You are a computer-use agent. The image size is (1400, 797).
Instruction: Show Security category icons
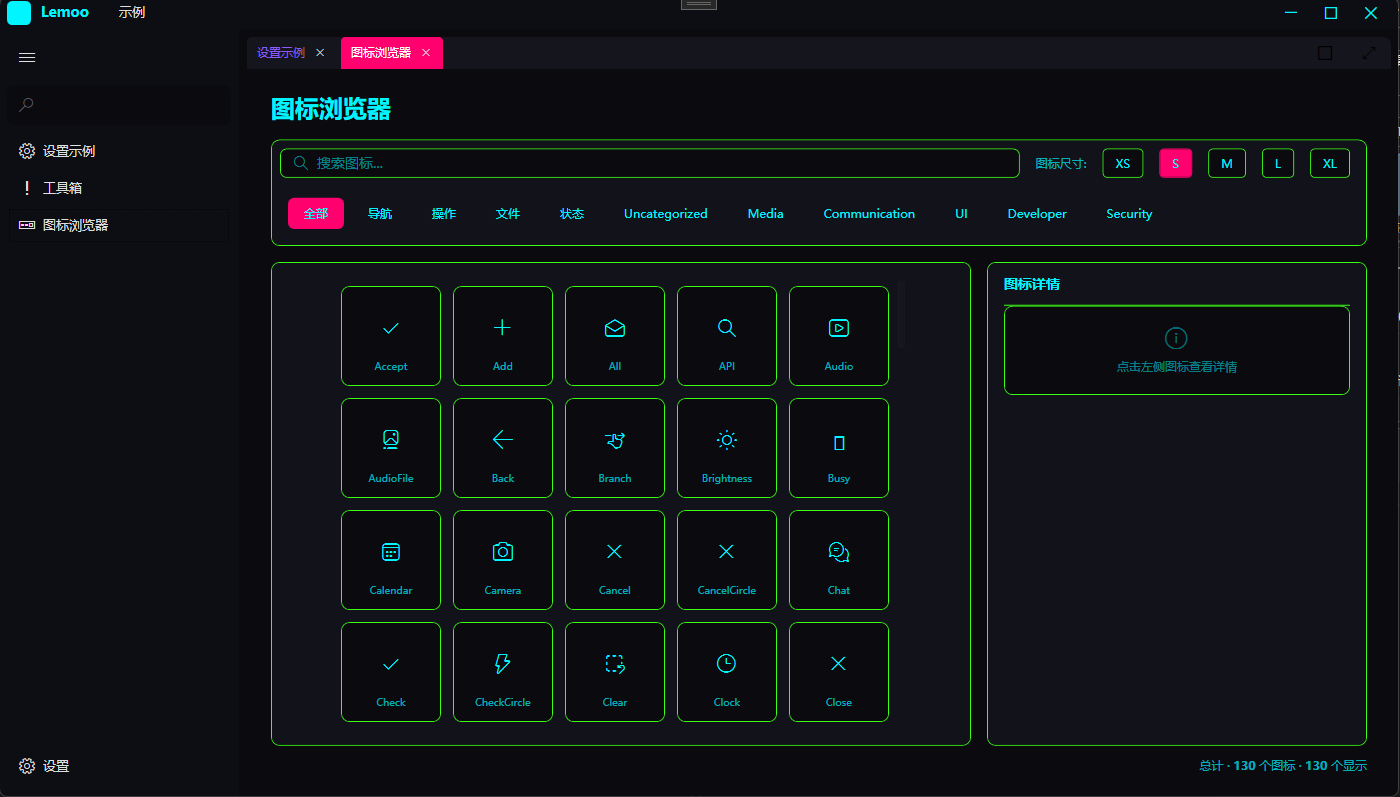(1129, 213)
